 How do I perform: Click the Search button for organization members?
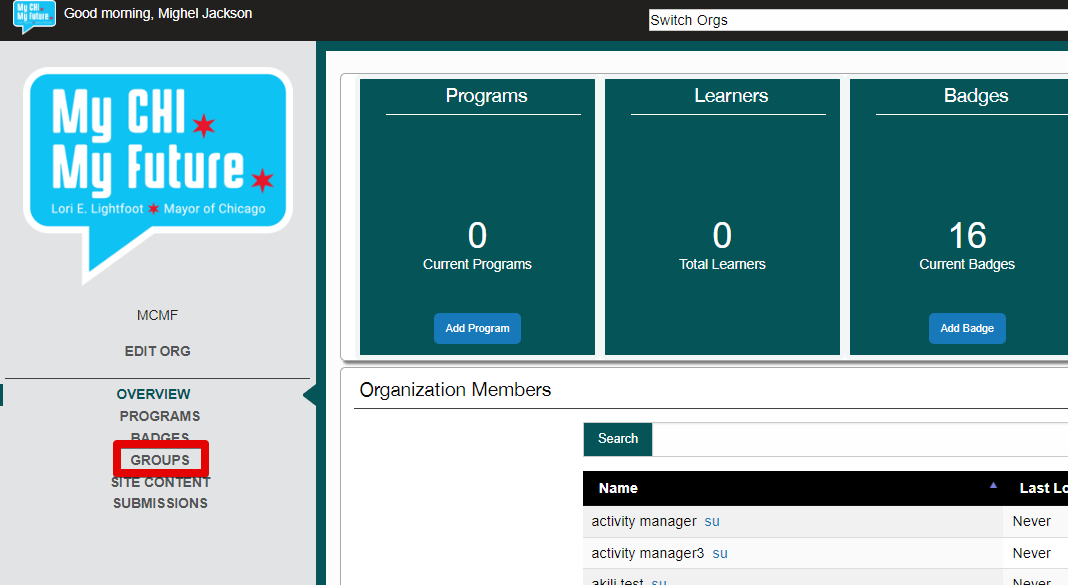(618, 439)
